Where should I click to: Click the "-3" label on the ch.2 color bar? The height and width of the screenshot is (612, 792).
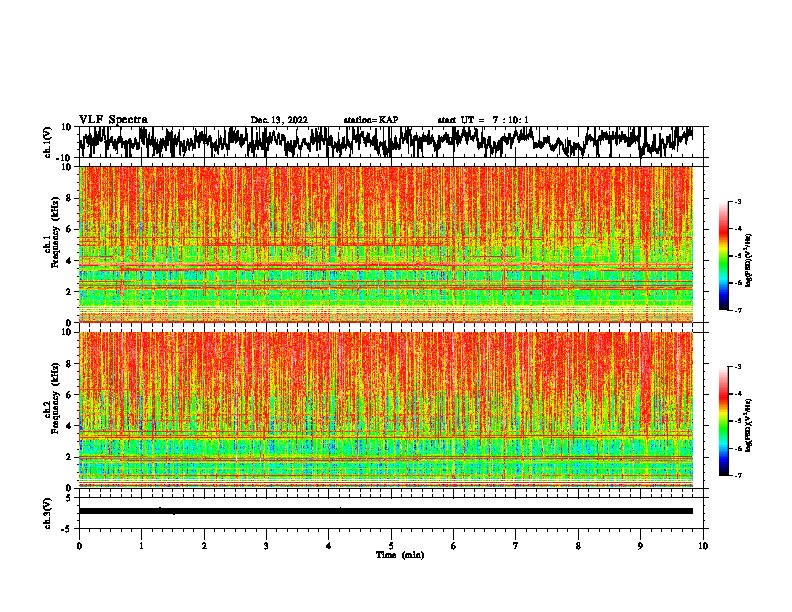tap(737, 367)
